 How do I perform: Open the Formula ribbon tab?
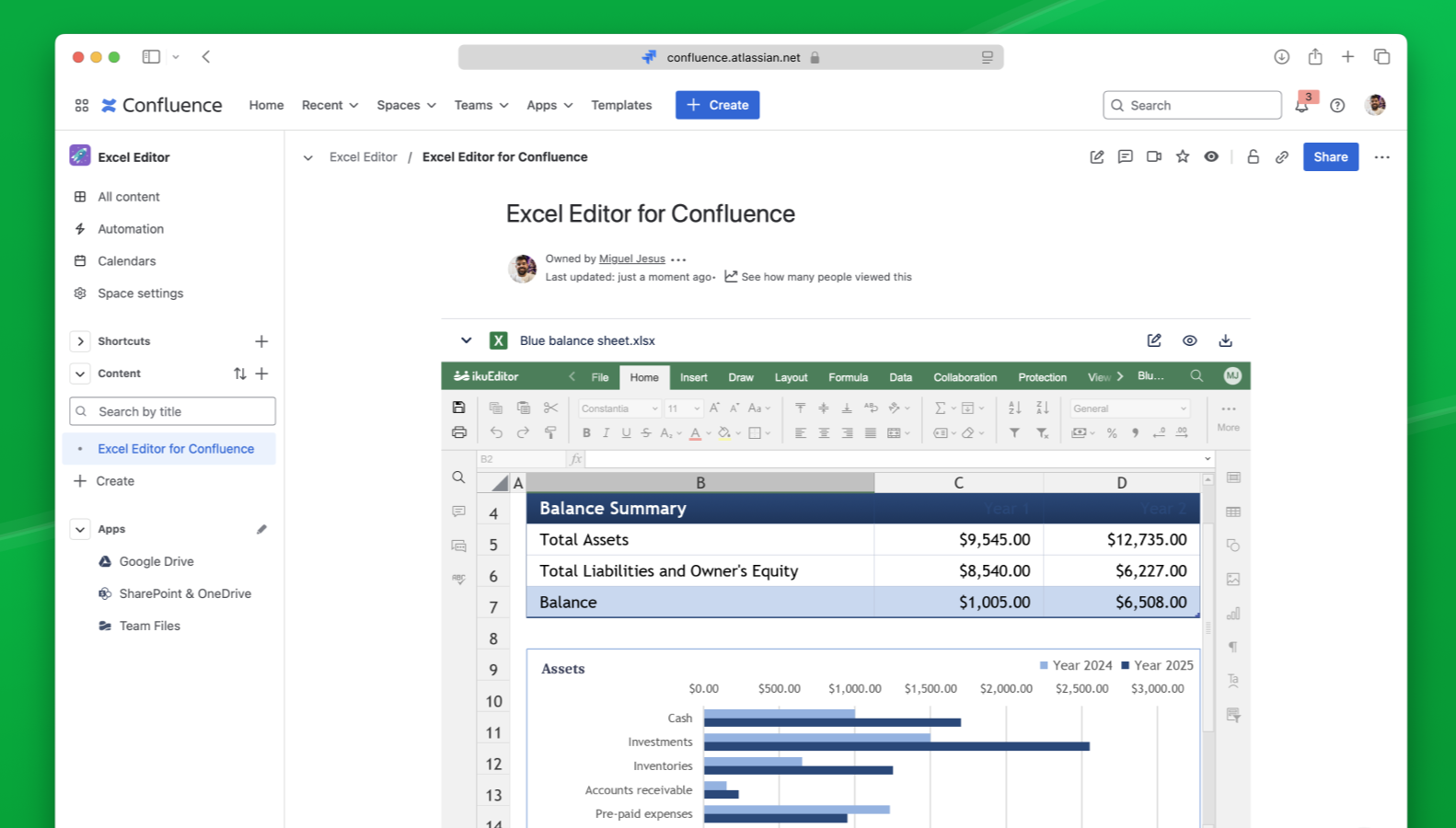click(848, 377)
